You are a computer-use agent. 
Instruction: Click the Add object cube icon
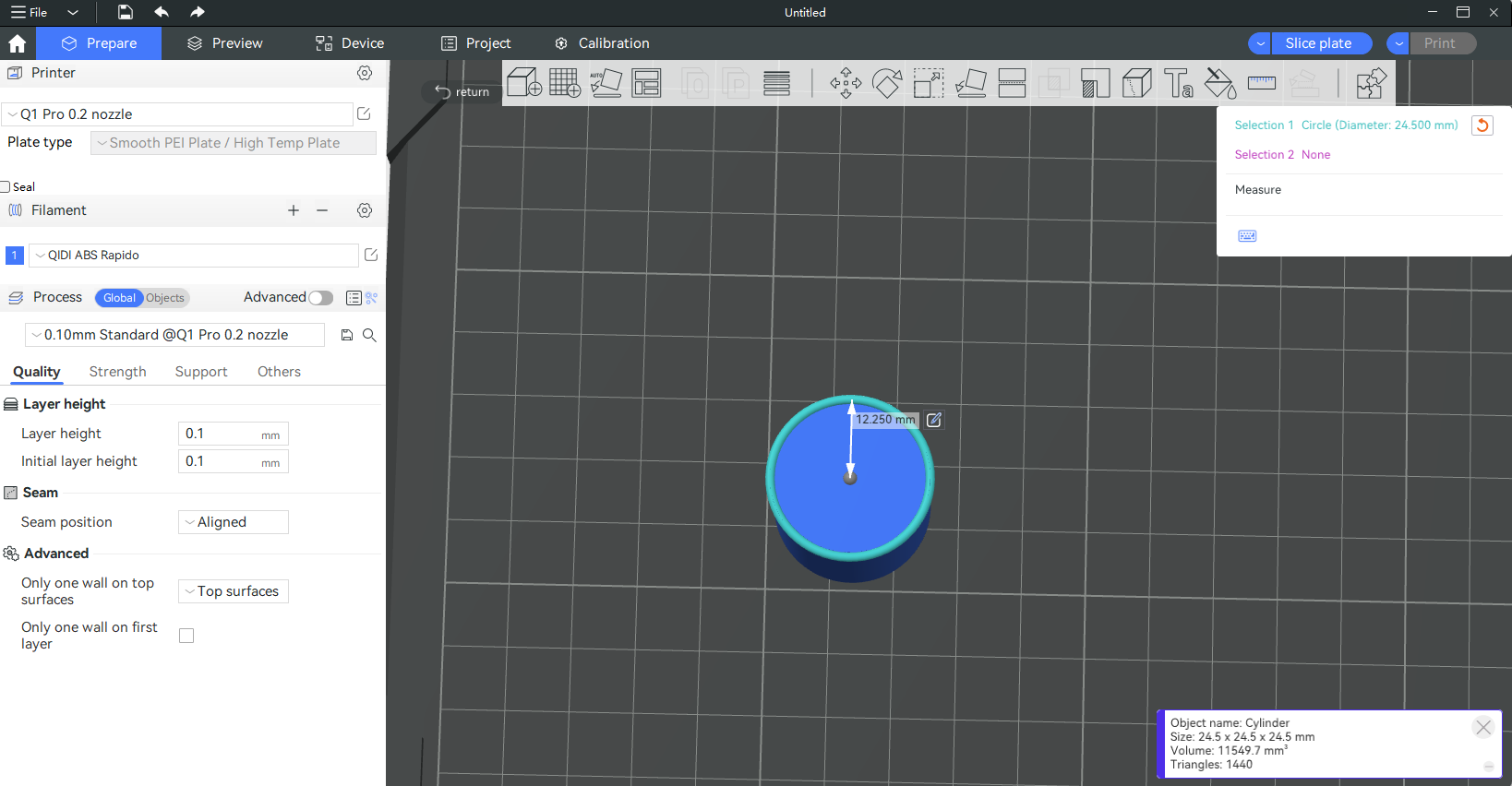(523, 83)
